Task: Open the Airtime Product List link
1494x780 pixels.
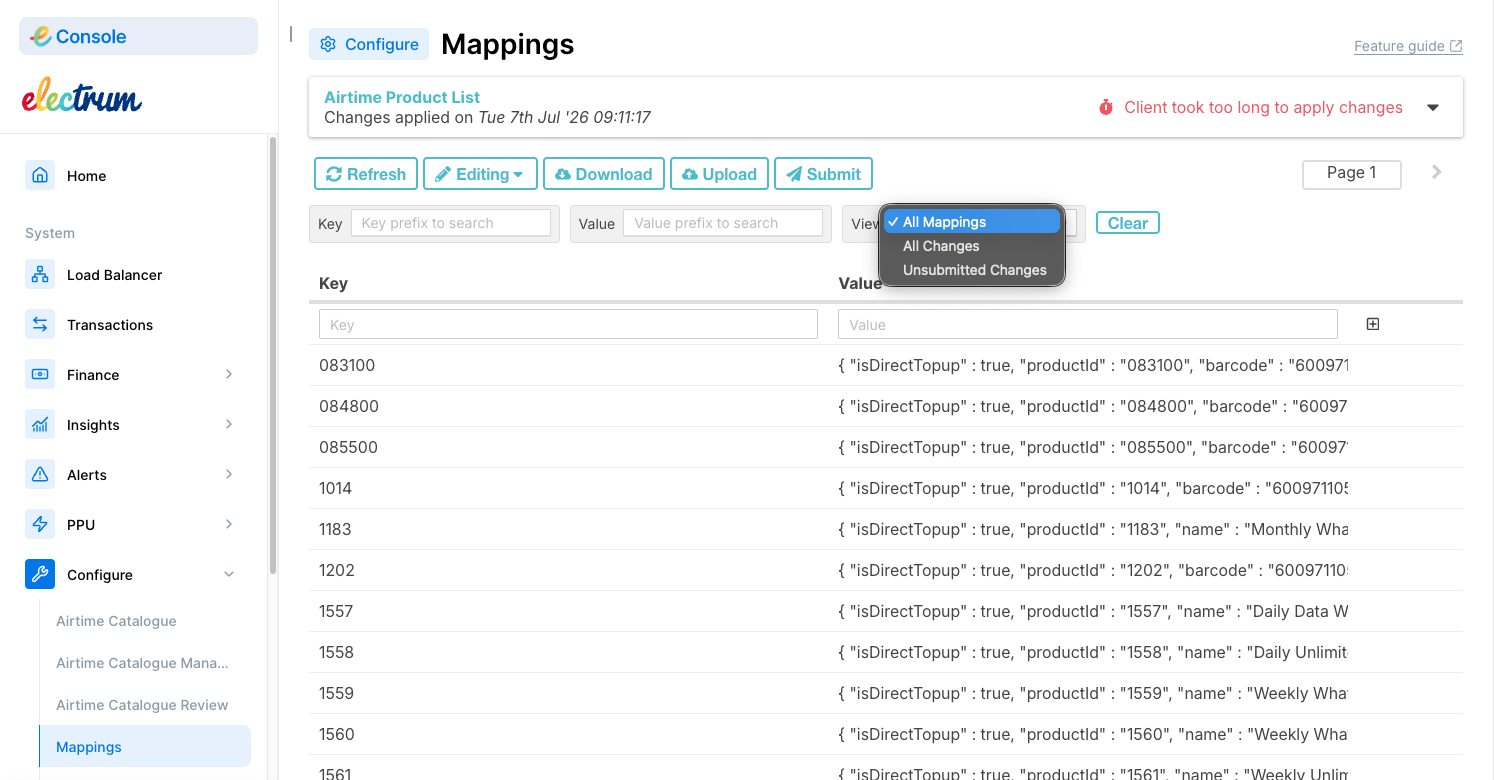Action: (402, 97)
